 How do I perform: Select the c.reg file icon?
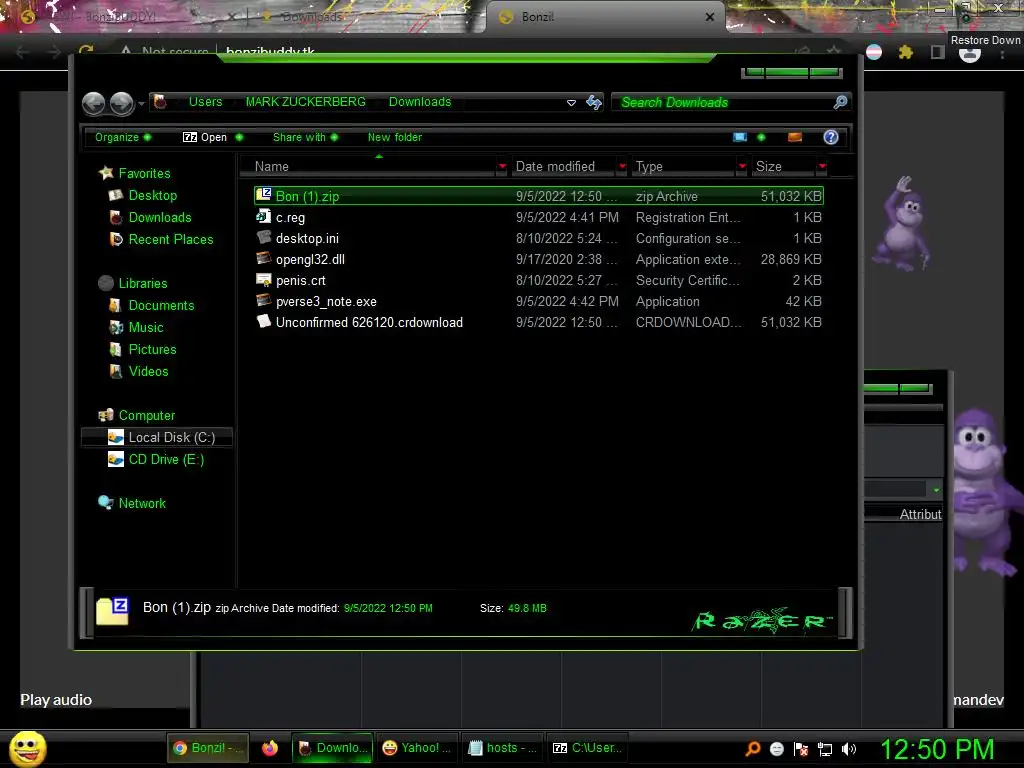point(264,216)
